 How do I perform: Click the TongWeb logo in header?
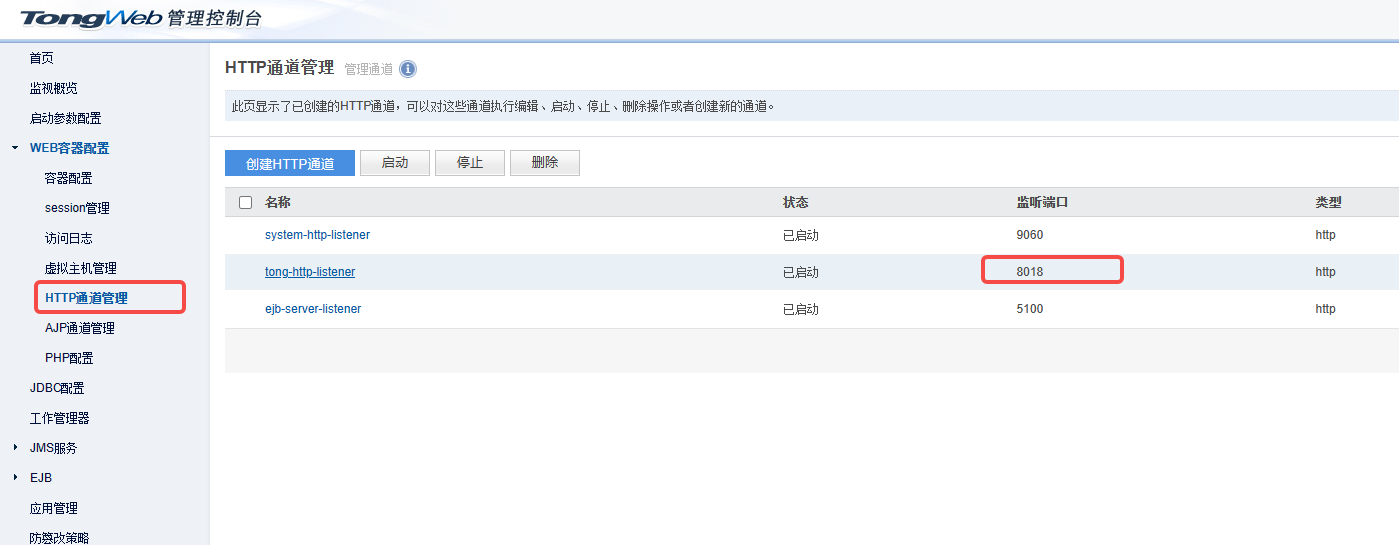pyautogui.click(x=140, y=19)
